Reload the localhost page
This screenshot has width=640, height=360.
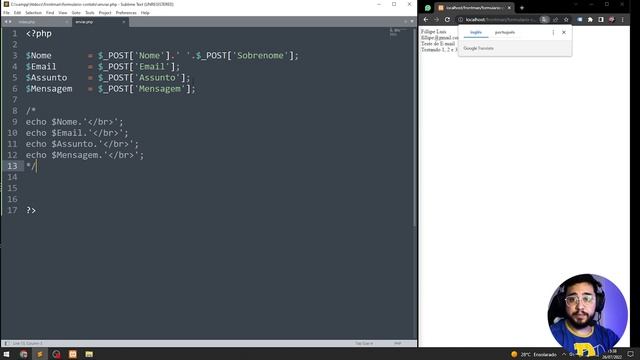click(x=447, y=20)
